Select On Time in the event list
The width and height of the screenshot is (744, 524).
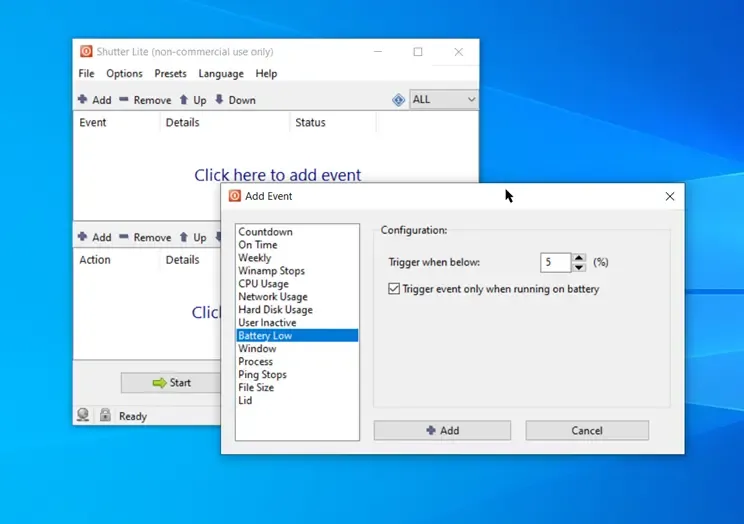click(297, 245)
